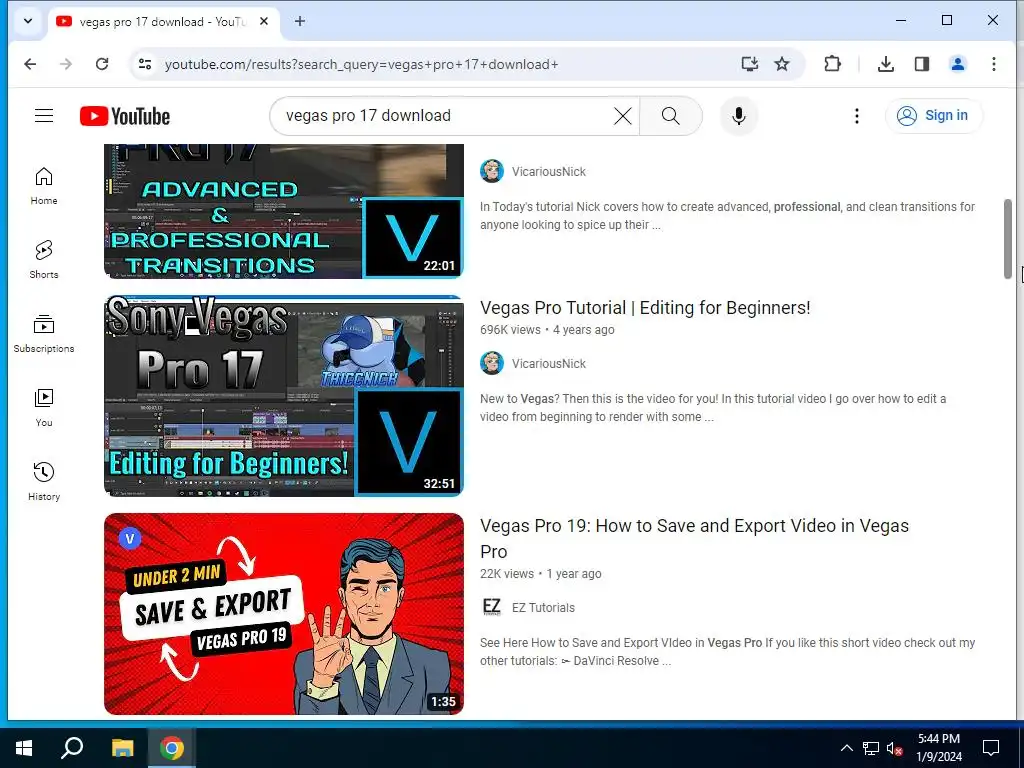The width and height of the screenshot is (1024, 768).
Task: Open Advanced & Professional Transitions video thumbnail
Action: tap(283, 211)
